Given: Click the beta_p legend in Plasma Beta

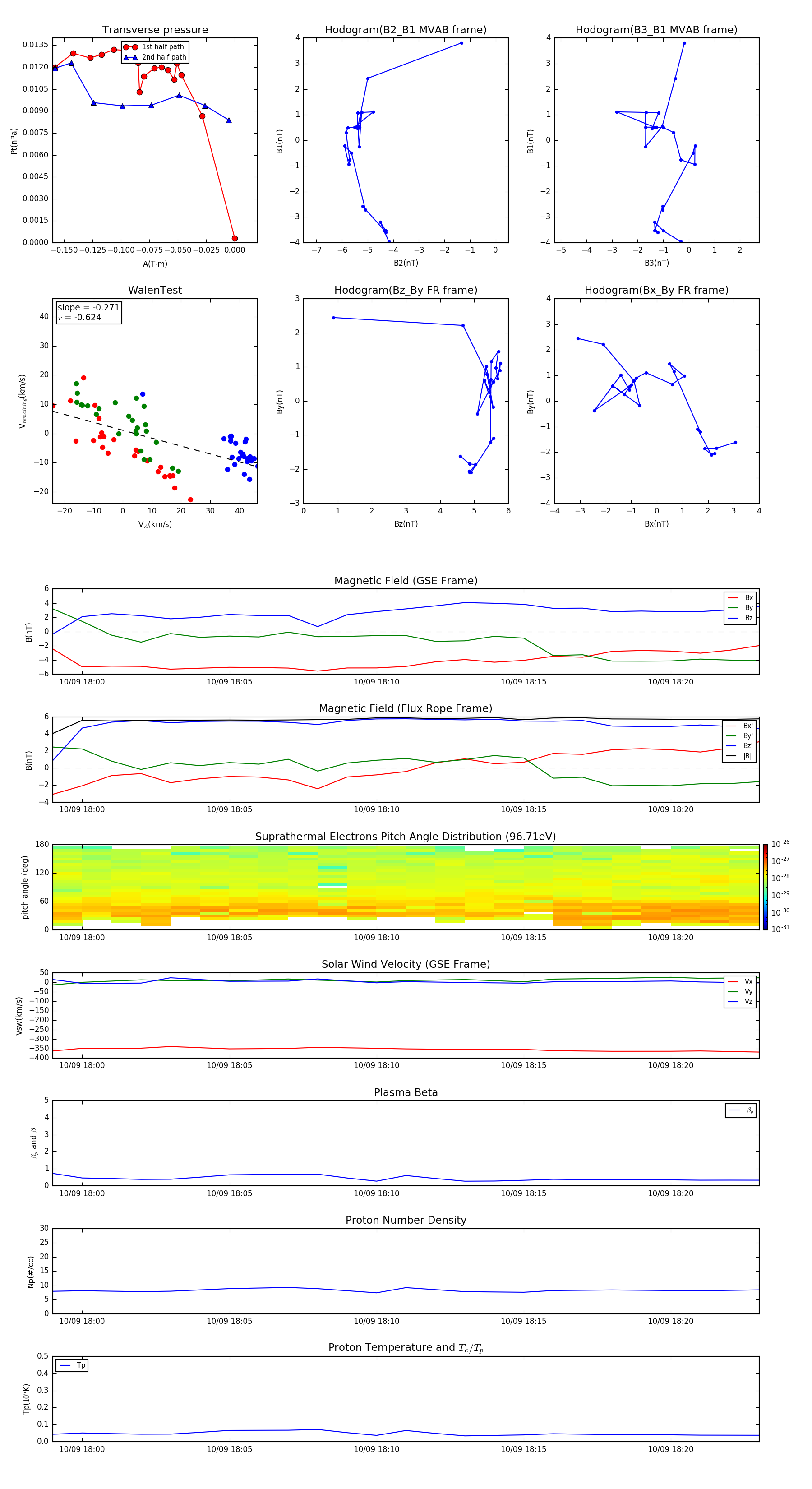Looking at the screenshot, I should (741, 1110).
